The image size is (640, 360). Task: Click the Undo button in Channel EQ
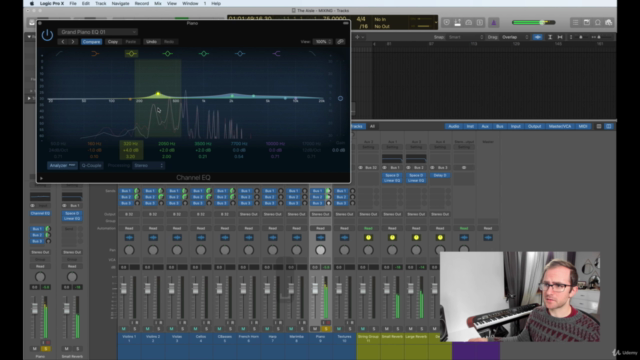(151, 42)
